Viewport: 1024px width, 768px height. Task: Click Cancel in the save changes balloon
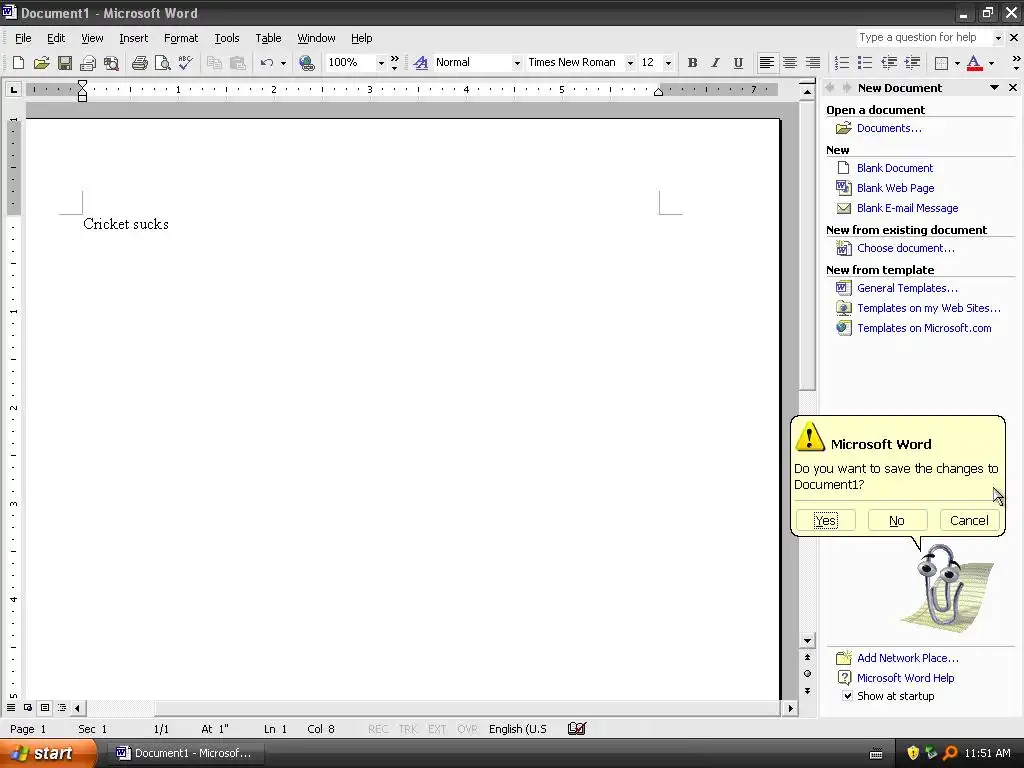969,520
